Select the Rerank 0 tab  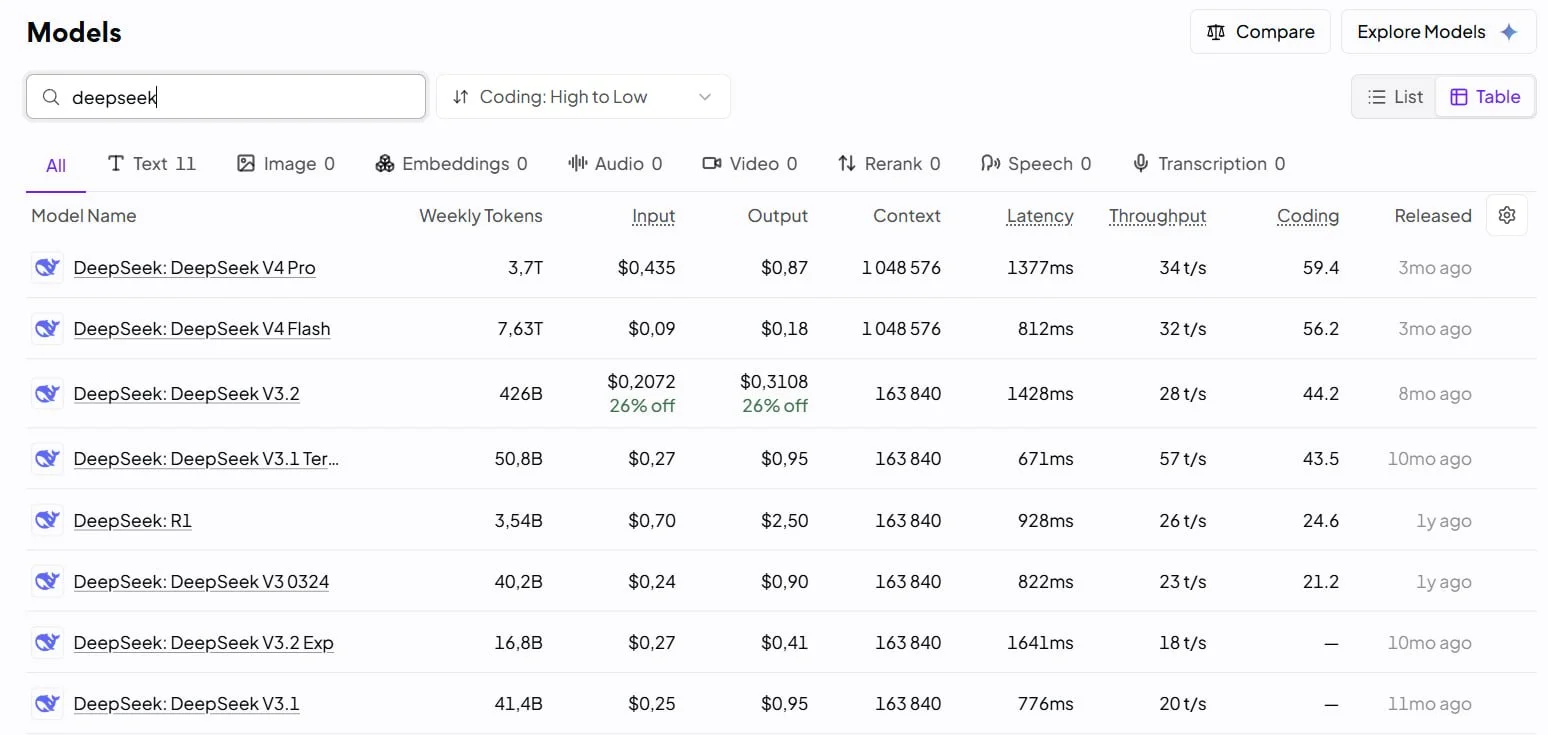(x=889, y=164)
